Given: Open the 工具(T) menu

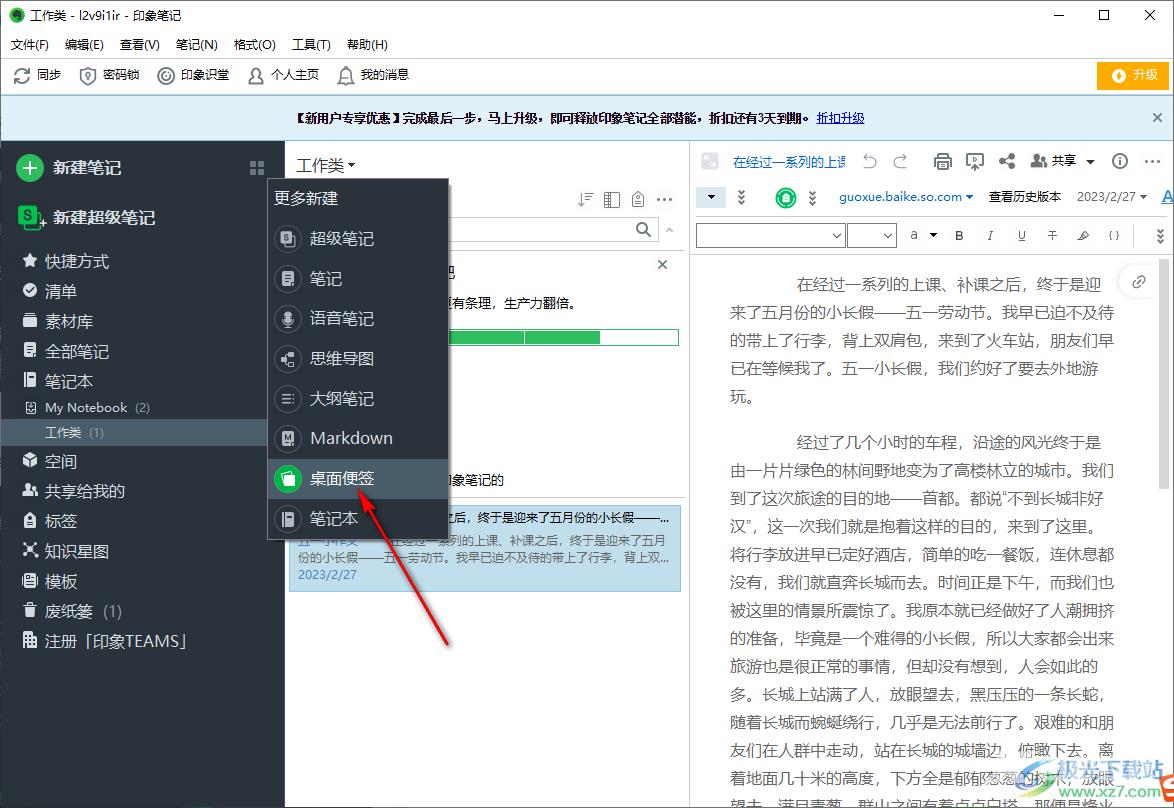Looking at the screenshot, I should pos(311,45).
